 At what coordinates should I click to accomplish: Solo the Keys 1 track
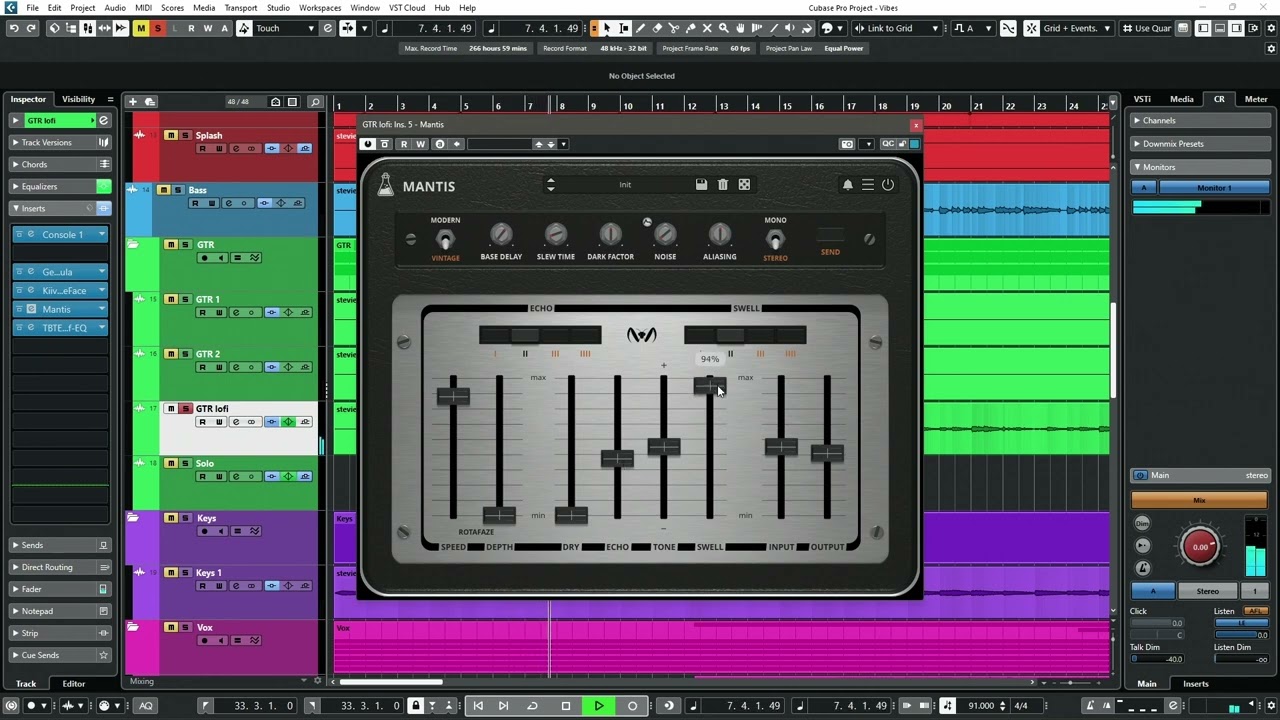click(x=185, y=572)
